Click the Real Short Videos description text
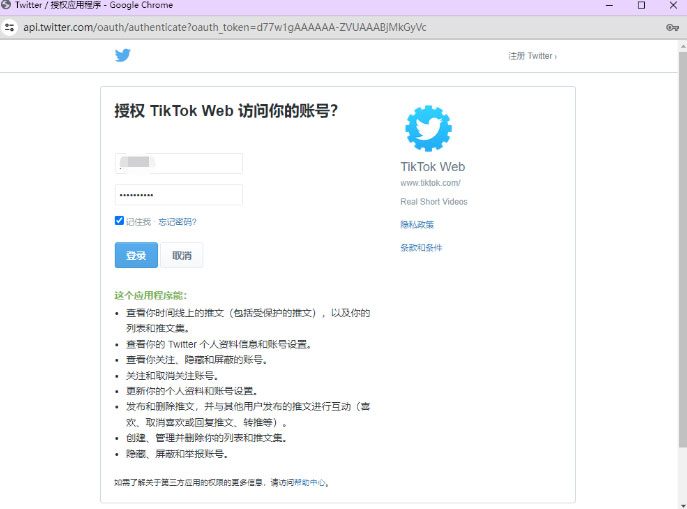The image size is (687, 509). tap(434, 202)
